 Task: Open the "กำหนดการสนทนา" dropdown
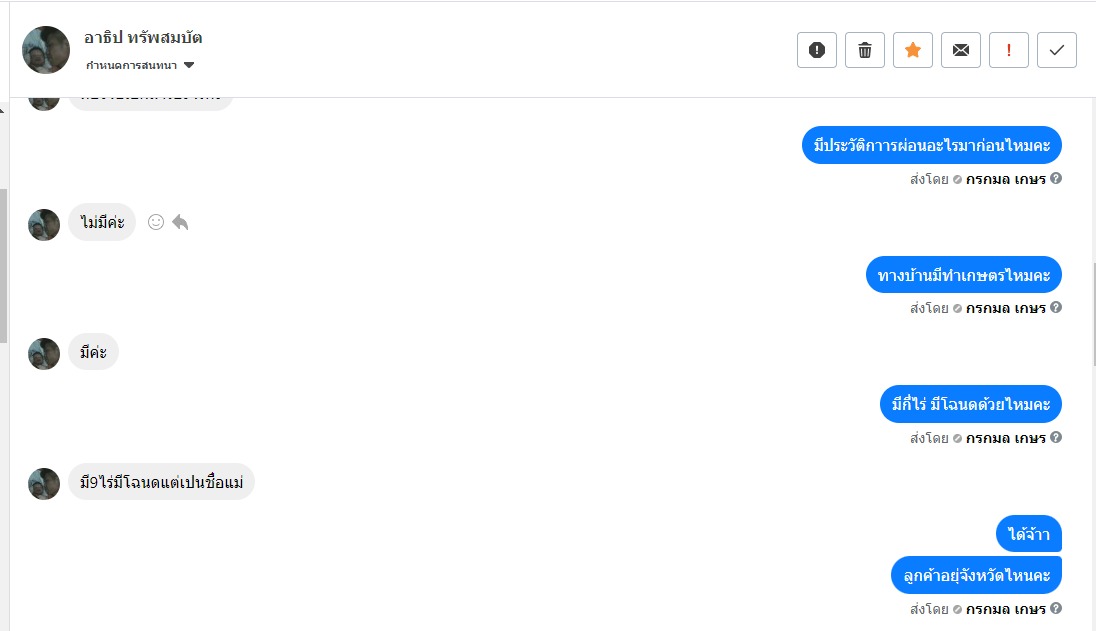click(189, 66)
